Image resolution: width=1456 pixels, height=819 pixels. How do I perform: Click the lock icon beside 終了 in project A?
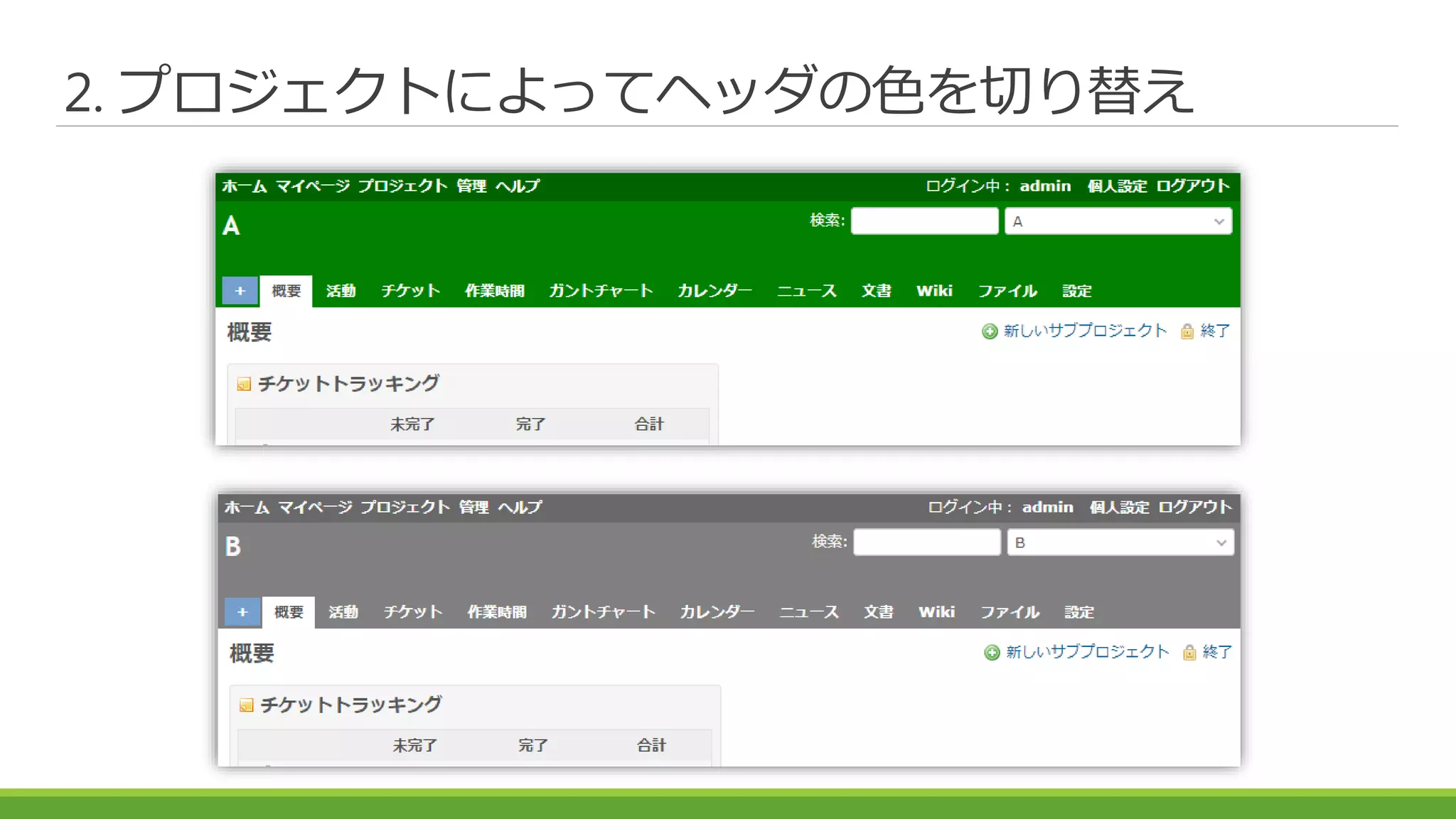click(1187, 331)
